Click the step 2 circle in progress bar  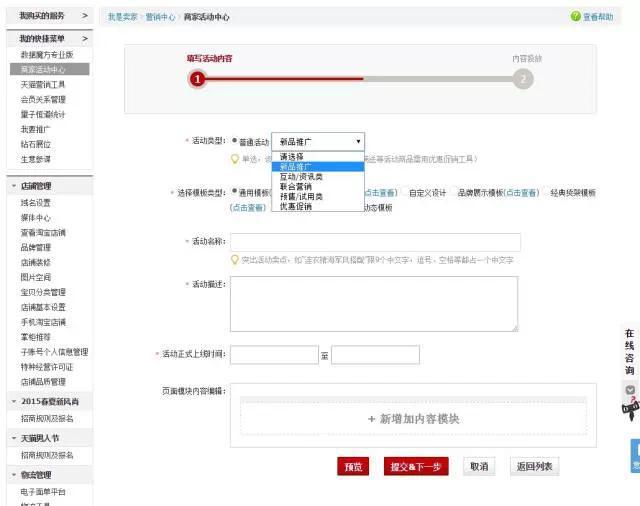(x=523, y=79)
